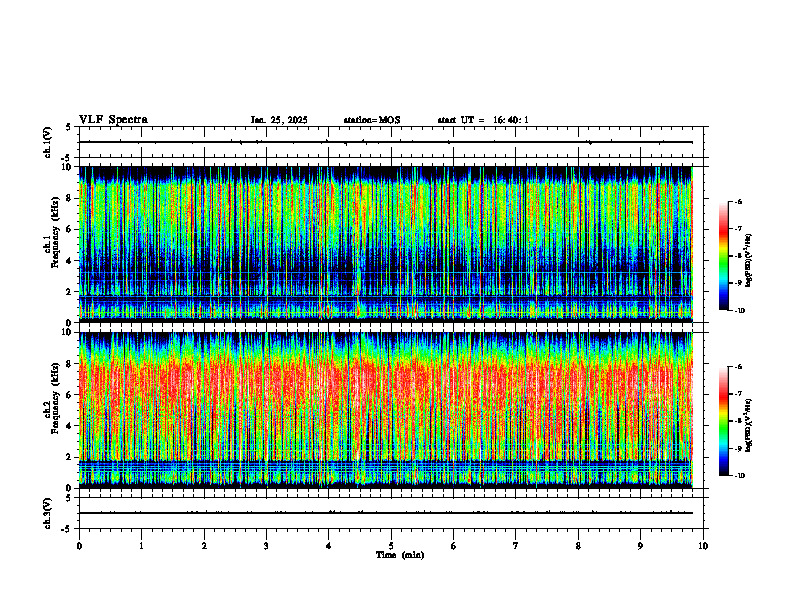Click the ch.2 colorbar log(PSD) unit label
Image resolution: width=792 pixels, height=612 pixels.
pos(748,425)
